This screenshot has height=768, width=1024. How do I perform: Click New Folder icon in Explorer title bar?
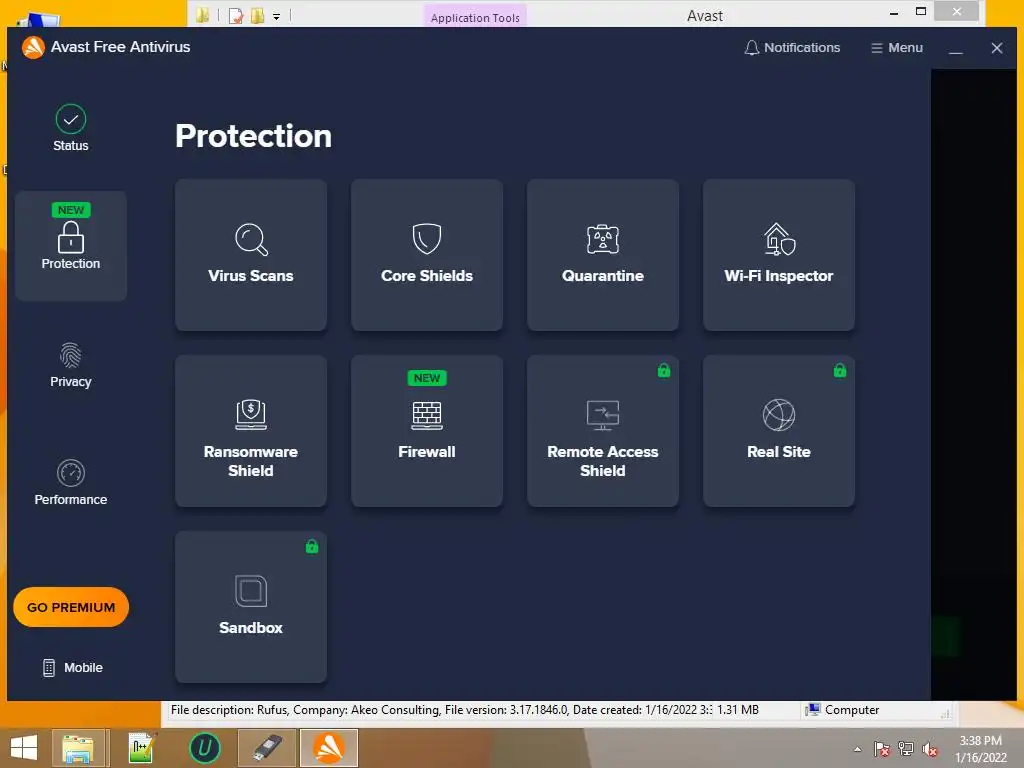pos(257,16)
